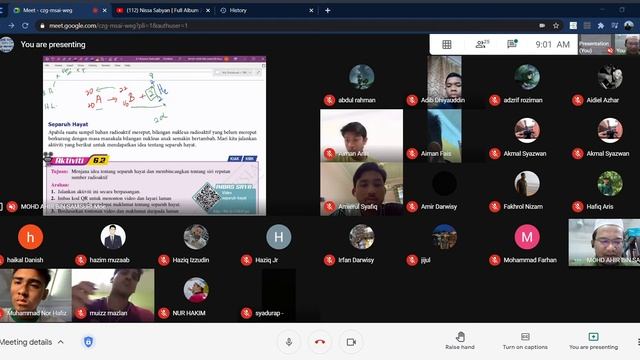Go forward in browser history
The height and width of the screenshot is (360, 640).
[11, 25]
